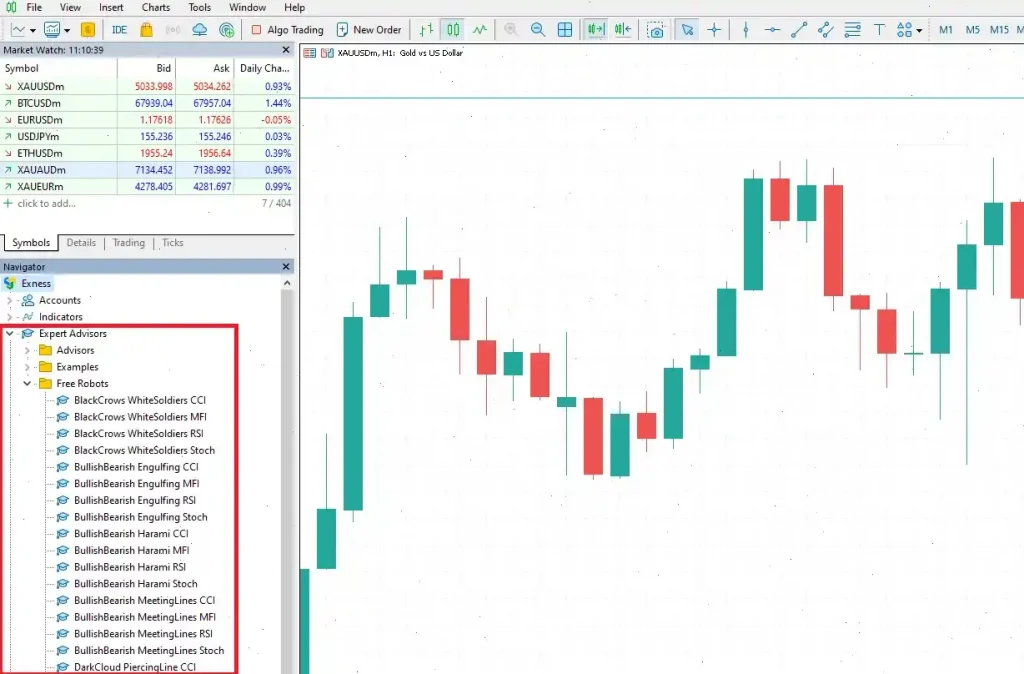The image size is (1024, 674).
Task: Switch to the Ticks tab
Action: pos(172,242)
